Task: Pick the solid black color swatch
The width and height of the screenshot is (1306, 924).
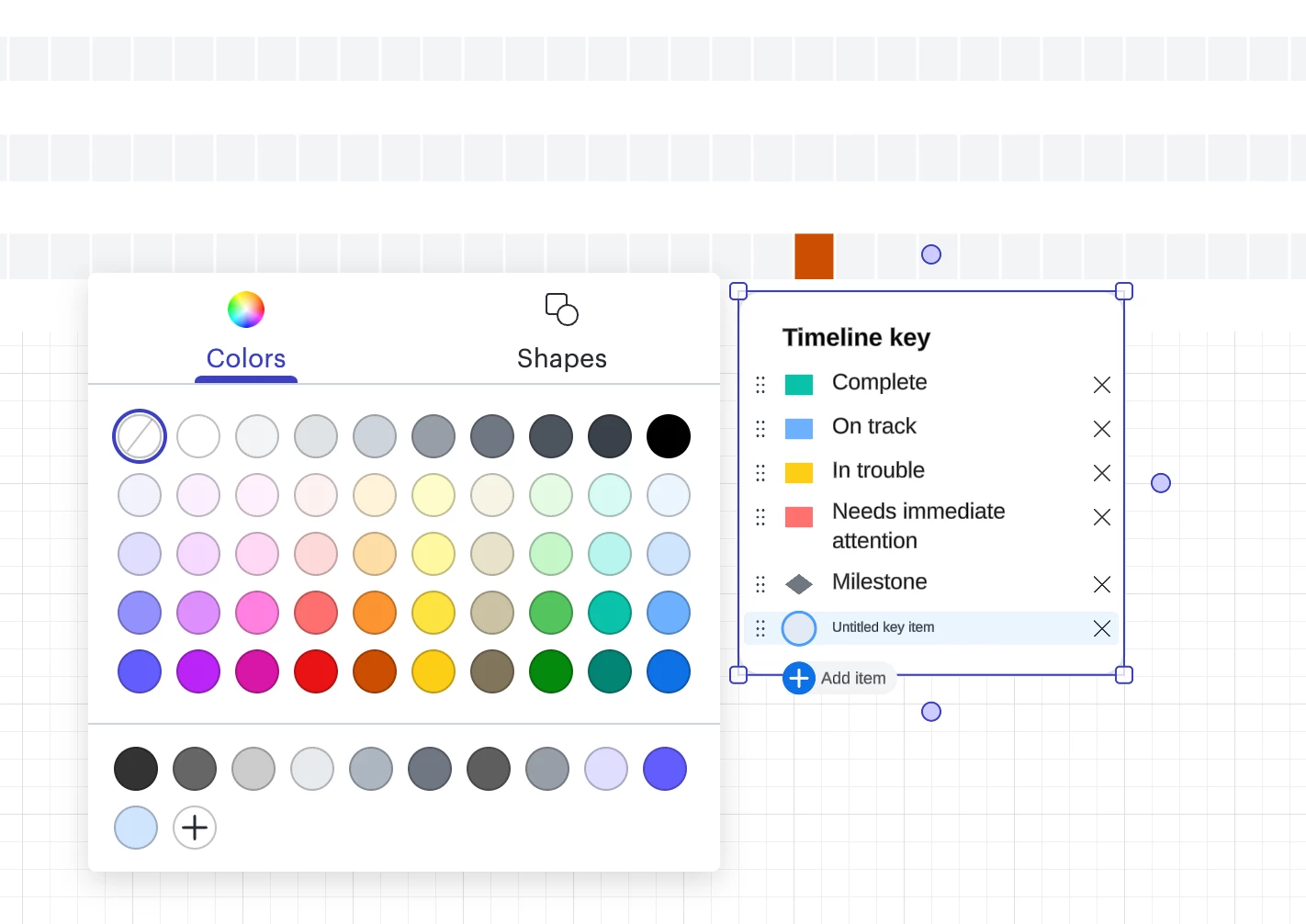Action: point(668,436)
